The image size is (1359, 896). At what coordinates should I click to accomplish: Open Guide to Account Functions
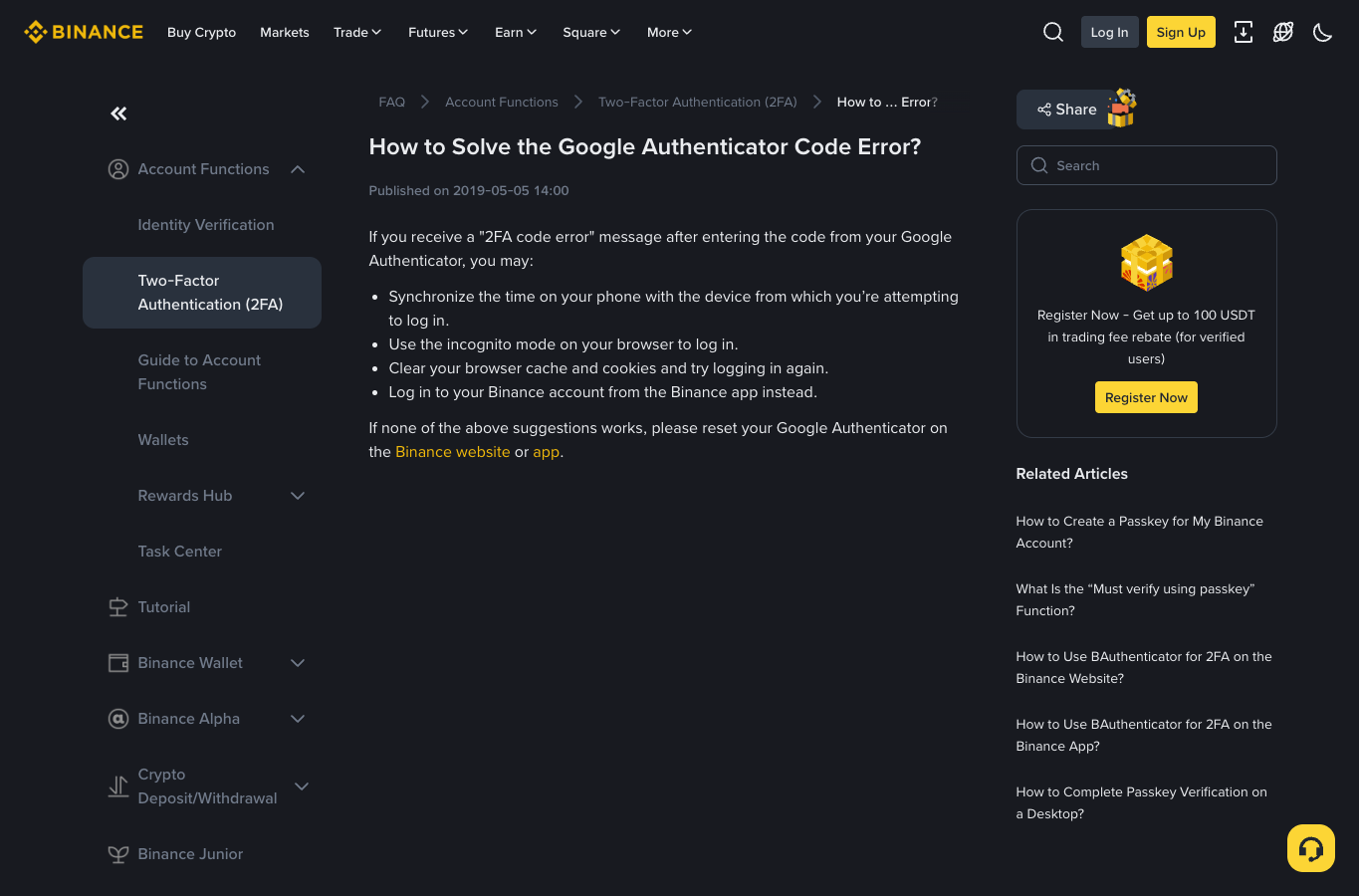(x=199, y=372)
